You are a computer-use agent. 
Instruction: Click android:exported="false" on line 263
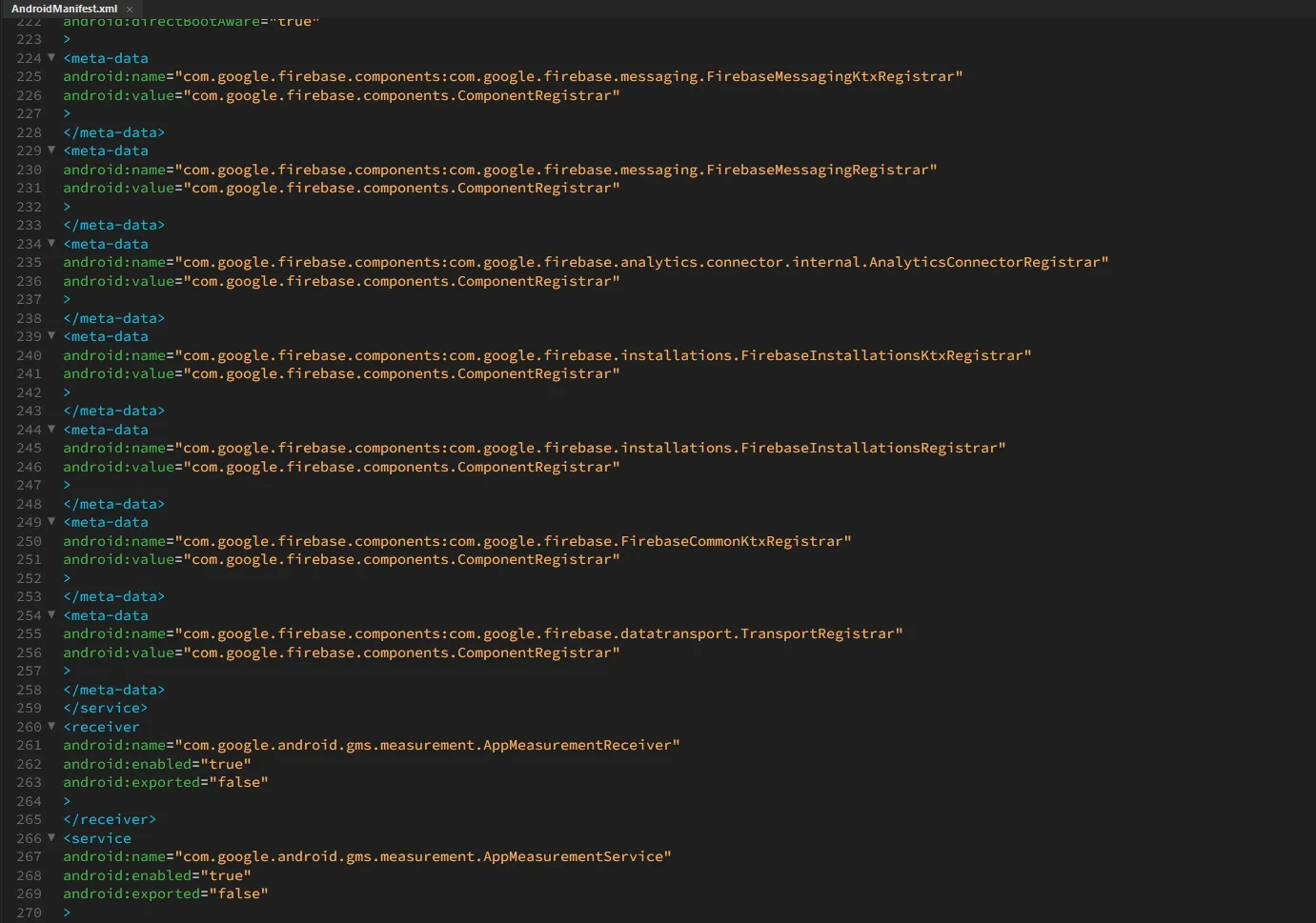coord(166,782)
